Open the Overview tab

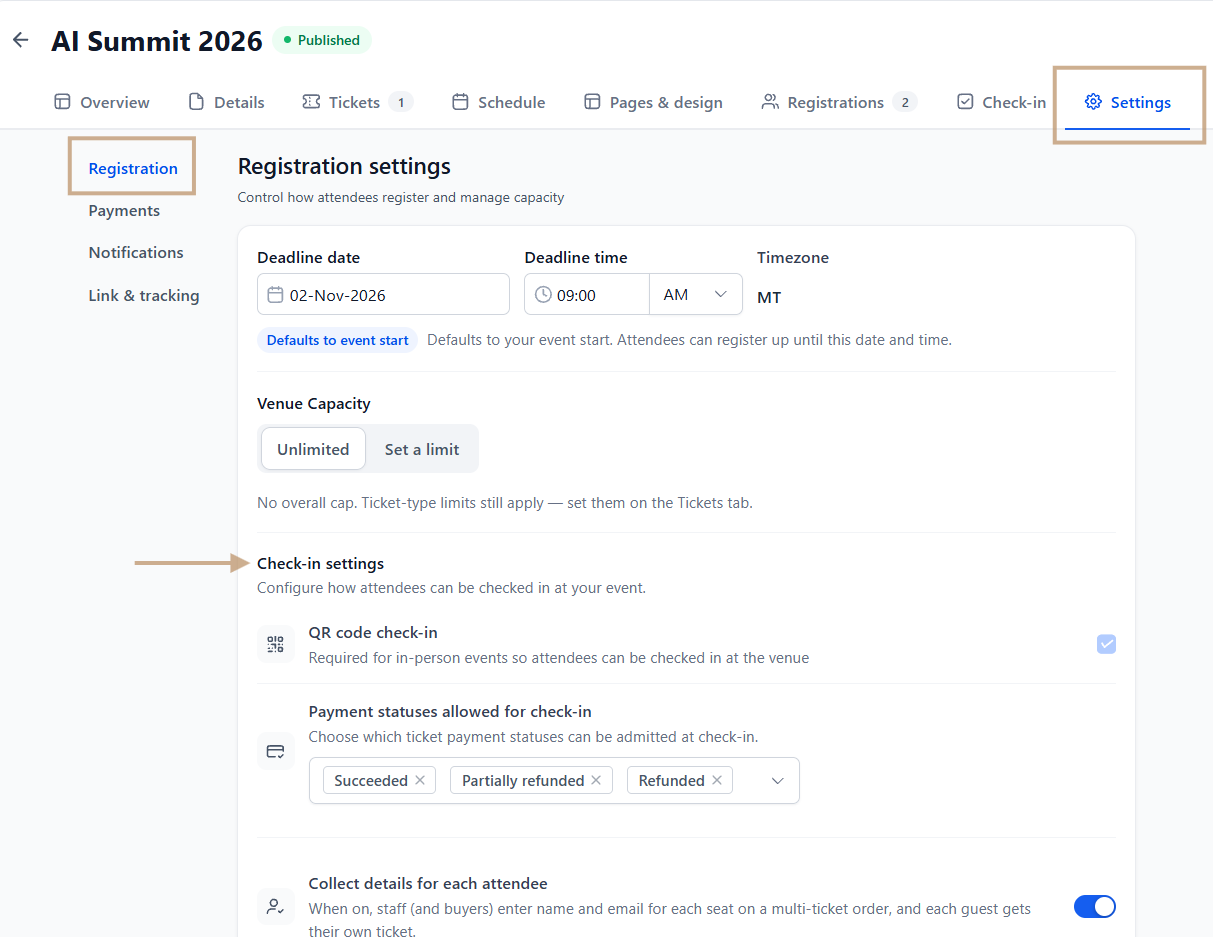click(x=102, y=102)
